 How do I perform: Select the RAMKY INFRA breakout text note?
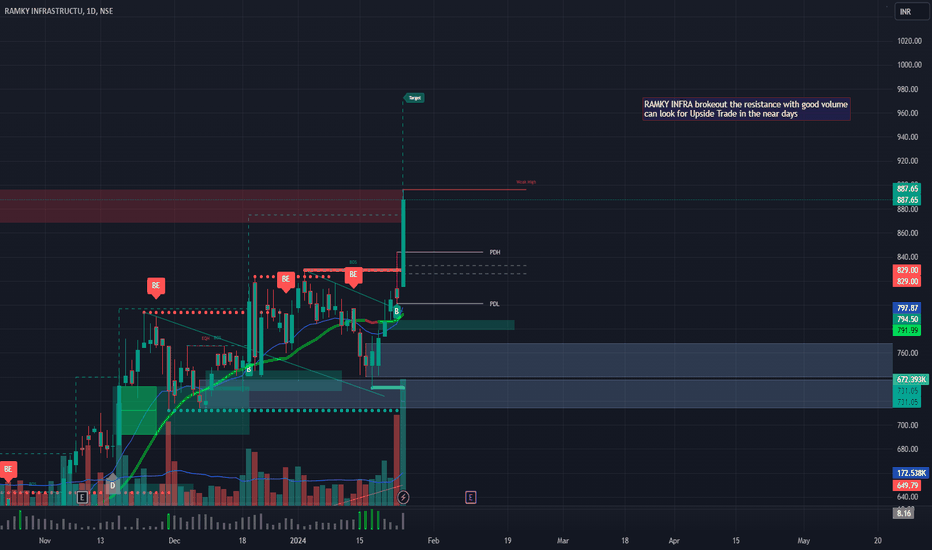click(x=746, y=109)
